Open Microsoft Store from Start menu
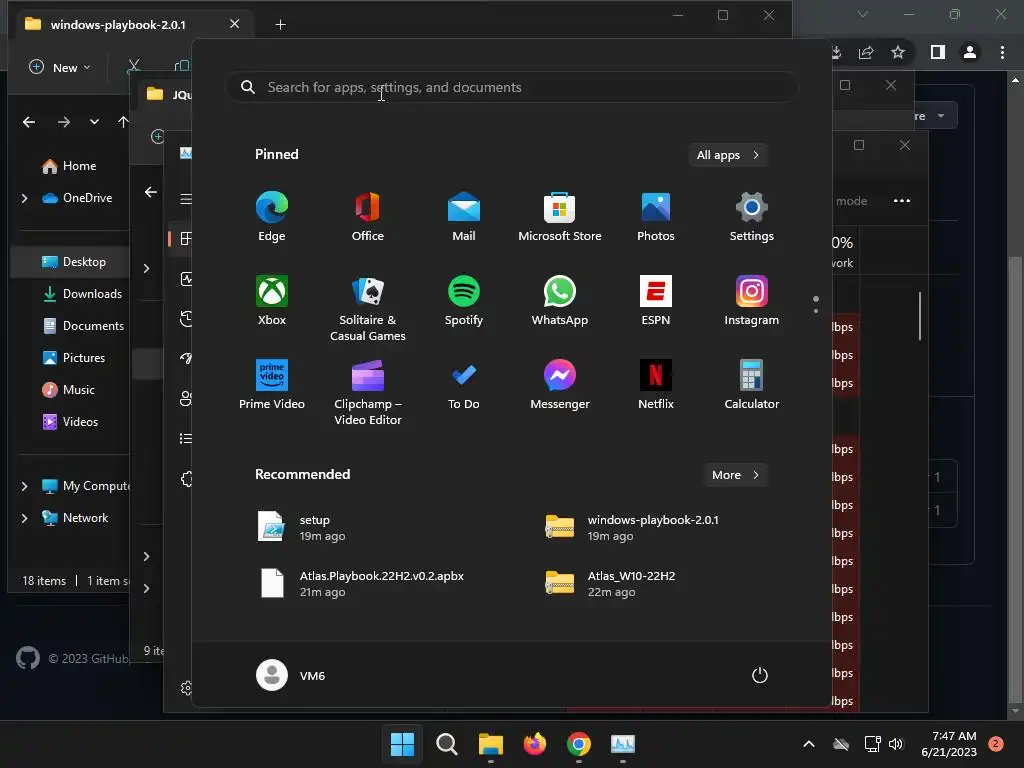Image resolution: width=1024 pixels, height=768 pixels. tap(560, 217)
